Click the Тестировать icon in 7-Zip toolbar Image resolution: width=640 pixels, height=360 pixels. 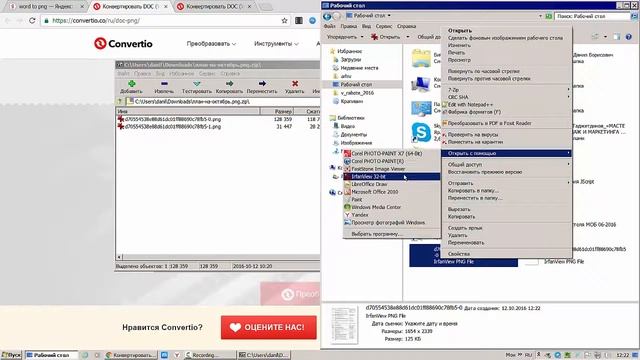point(196,84)
